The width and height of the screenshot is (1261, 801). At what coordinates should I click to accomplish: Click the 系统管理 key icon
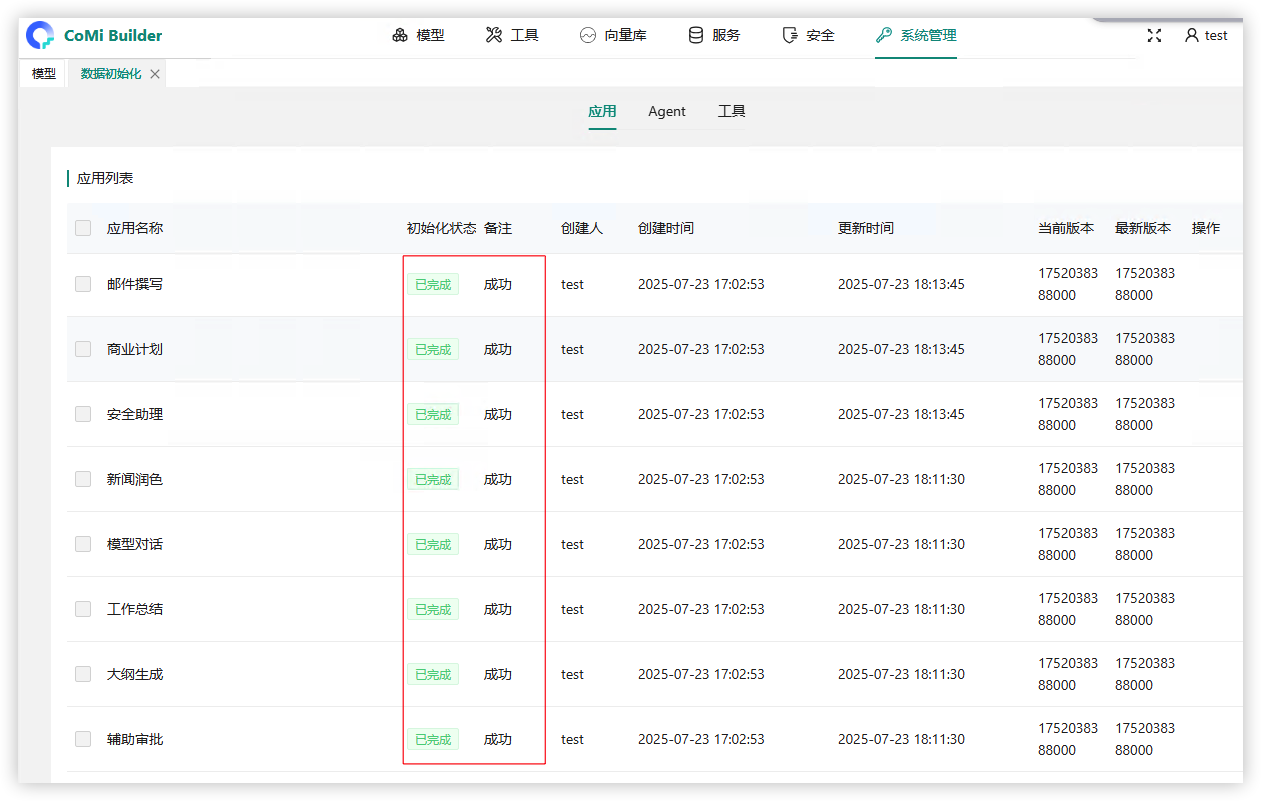(x=884, y=35)
